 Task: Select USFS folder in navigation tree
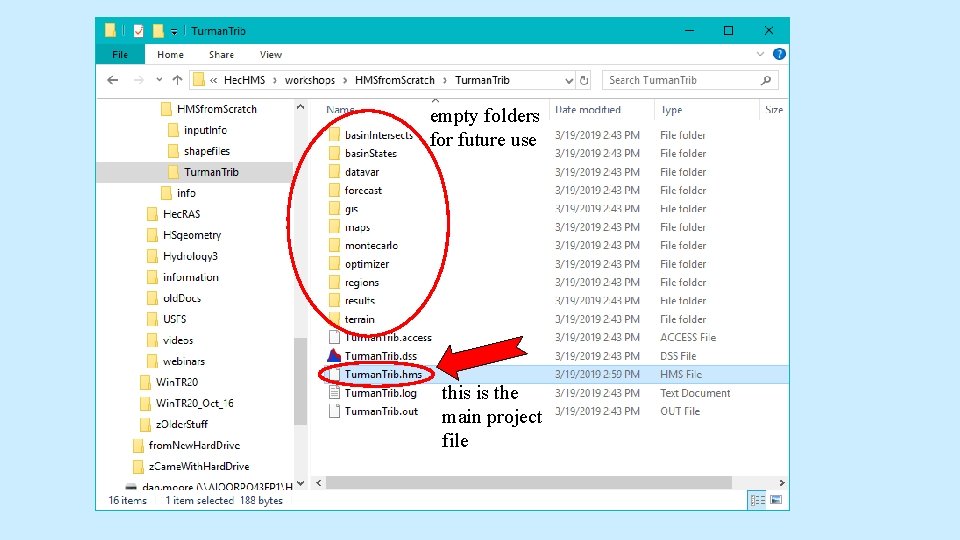(174, 319)
